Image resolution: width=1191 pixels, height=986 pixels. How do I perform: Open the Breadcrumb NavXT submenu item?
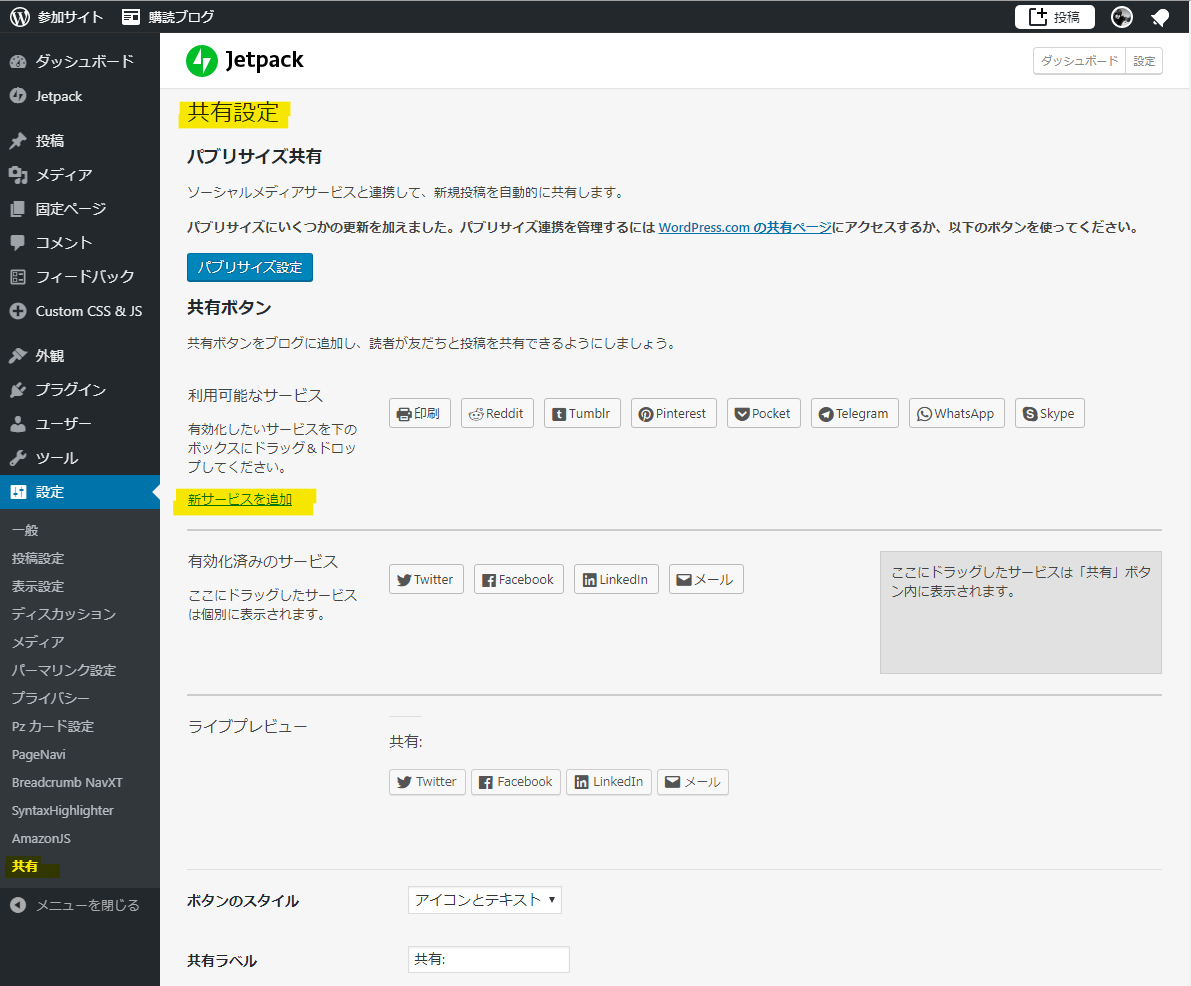(x=67, y=782)
